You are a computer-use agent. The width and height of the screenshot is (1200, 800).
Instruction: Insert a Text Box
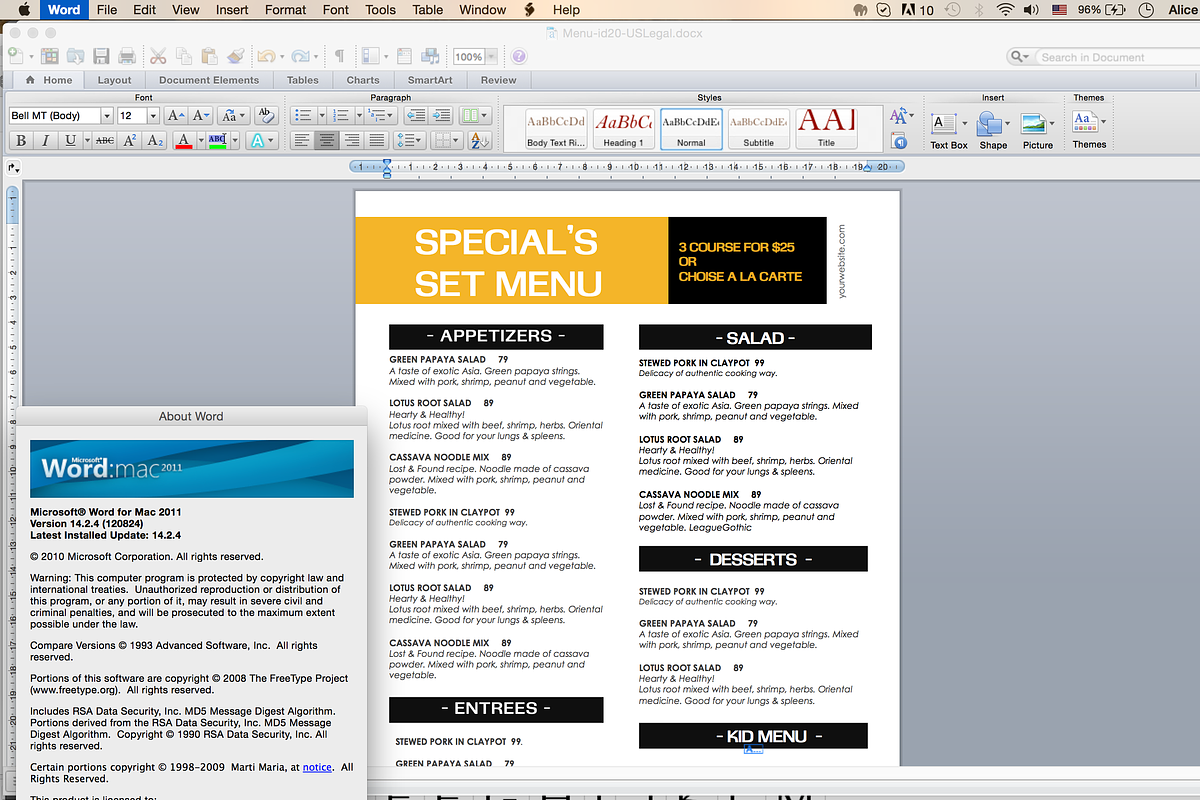pos(948,130)
